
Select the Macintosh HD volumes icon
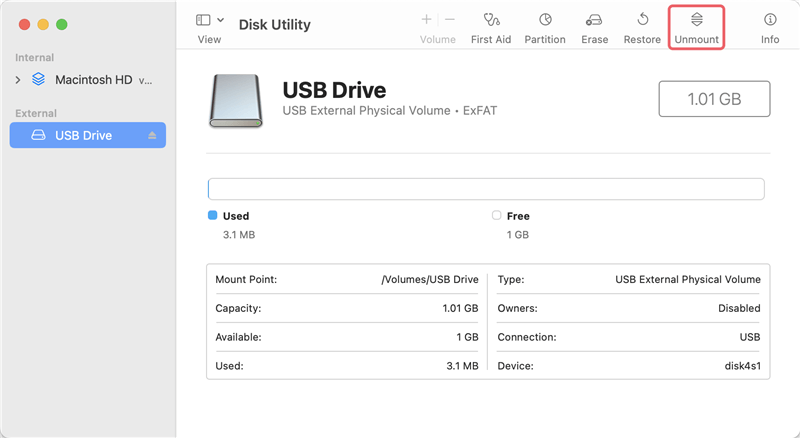[38, 79]
